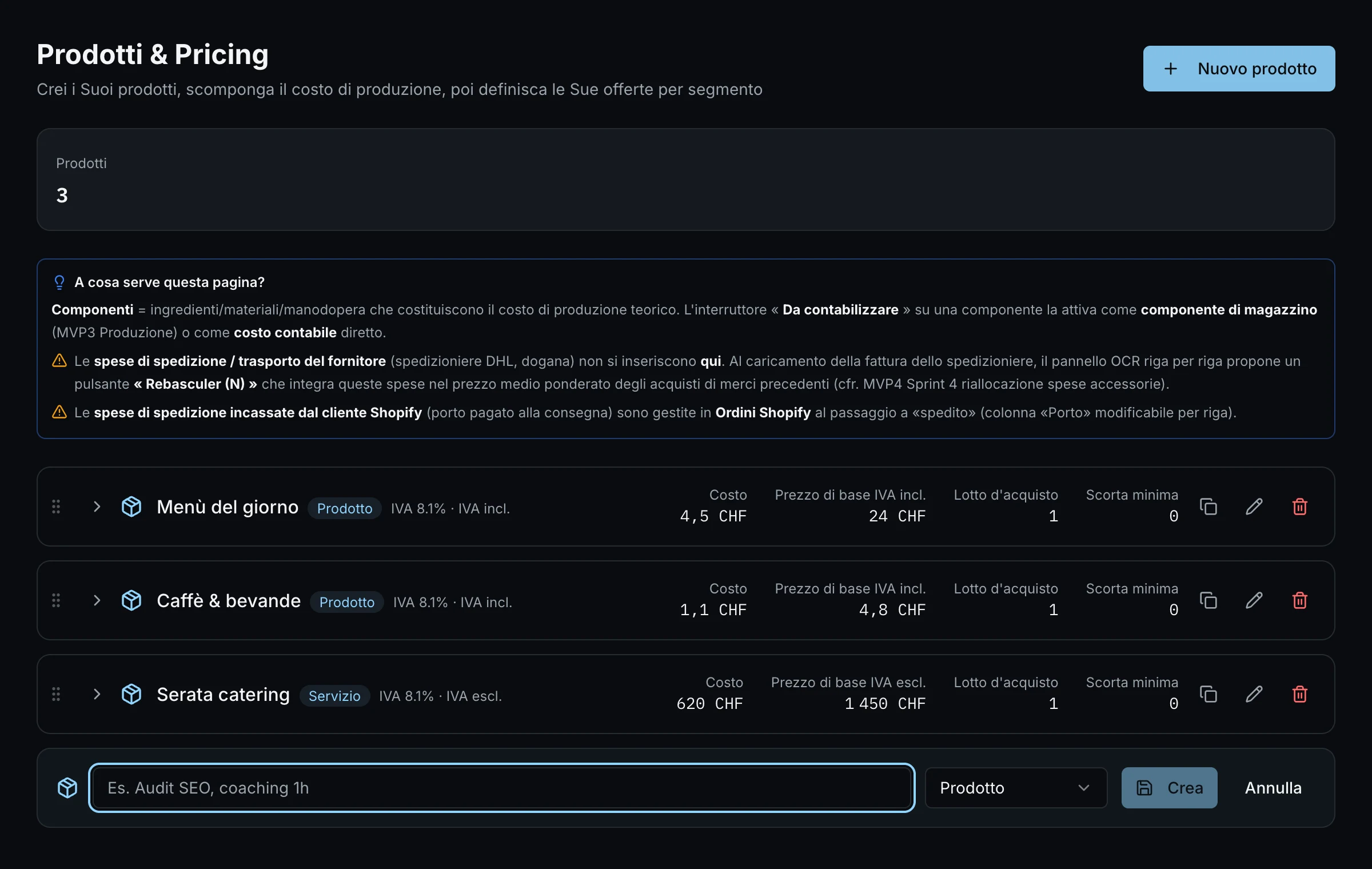Click the lightbulb icon in the info box
Image resolution: width=1372 pixels, height=869 pixels.
[59, 282]
